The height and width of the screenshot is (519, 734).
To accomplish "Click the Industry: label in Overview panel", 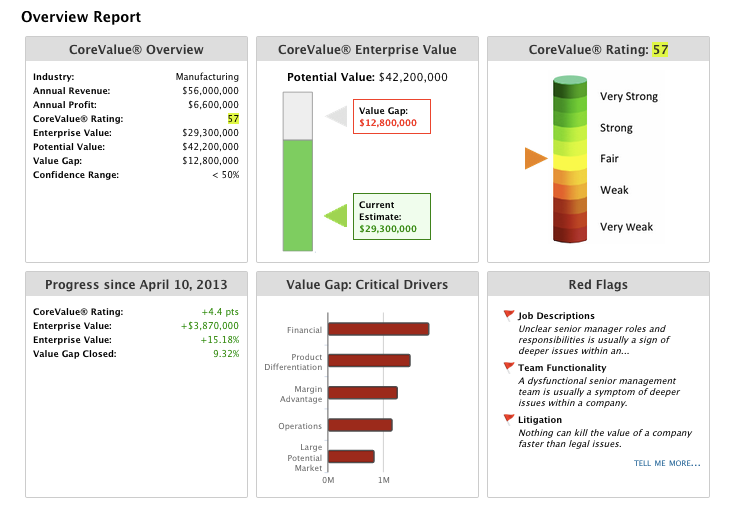I will click(x=53, y=76).
